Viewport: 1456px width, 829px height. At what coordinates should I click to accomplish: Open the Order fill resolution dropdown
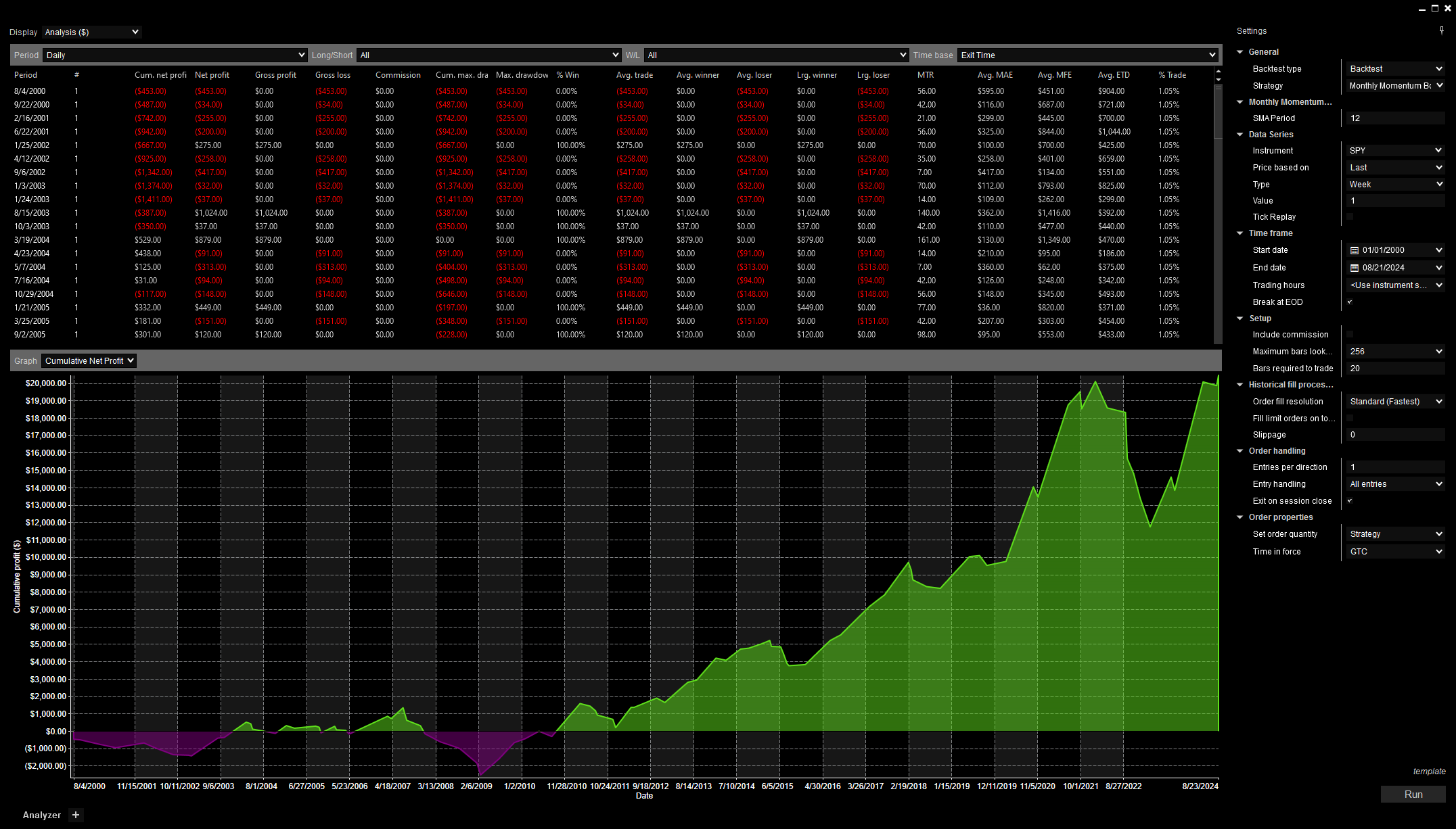tap(1396, 401)
